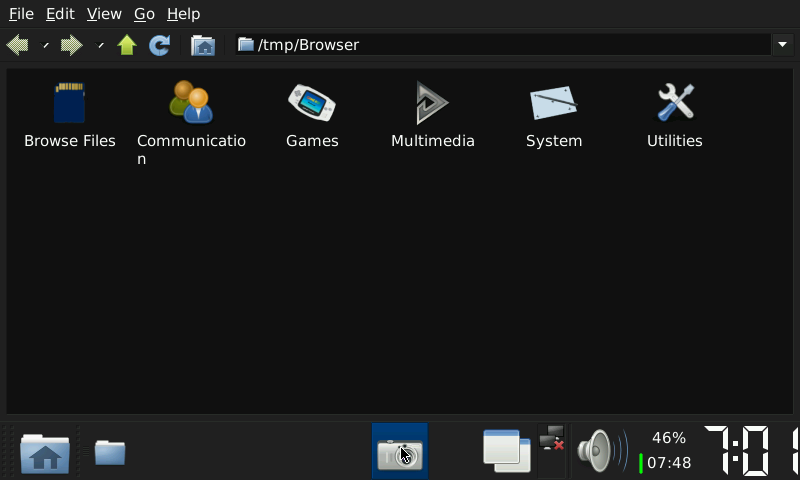Screen dimensions: 800x480
Task: Click the green Back arrow
Action: tap(17, 45)
